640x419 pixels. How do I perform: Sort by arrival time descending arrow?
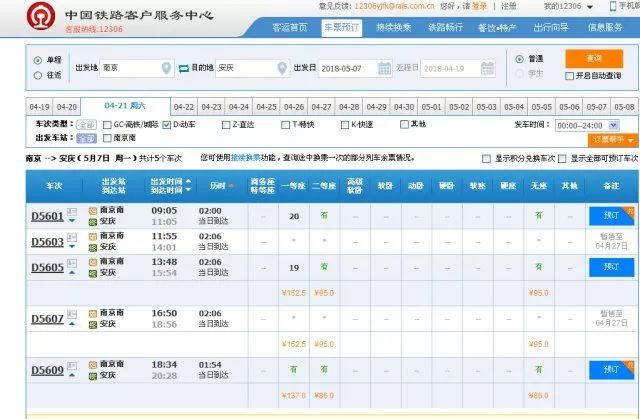click(188, 190)
